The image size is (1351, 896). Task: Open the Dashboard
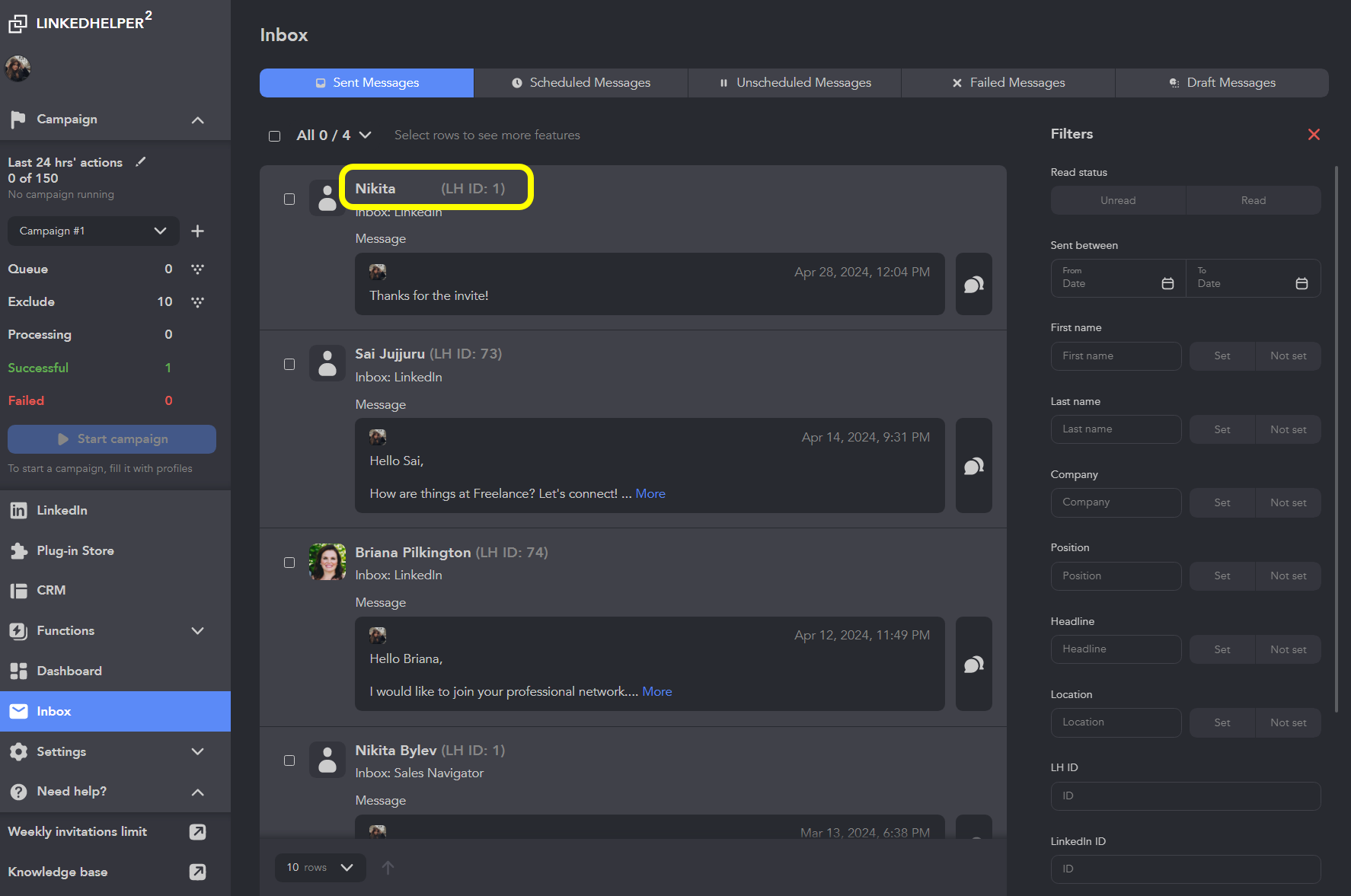click(69, 671)
